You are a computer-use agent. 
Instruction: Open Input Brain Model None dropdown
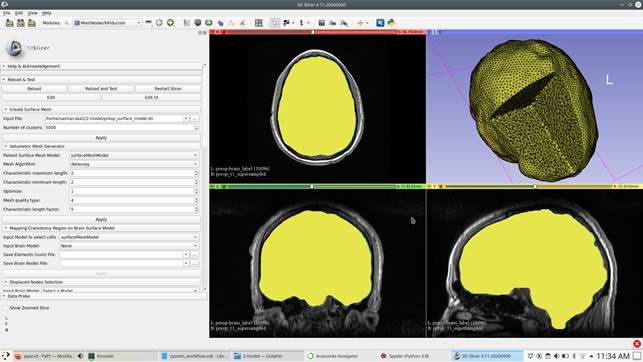129,246
